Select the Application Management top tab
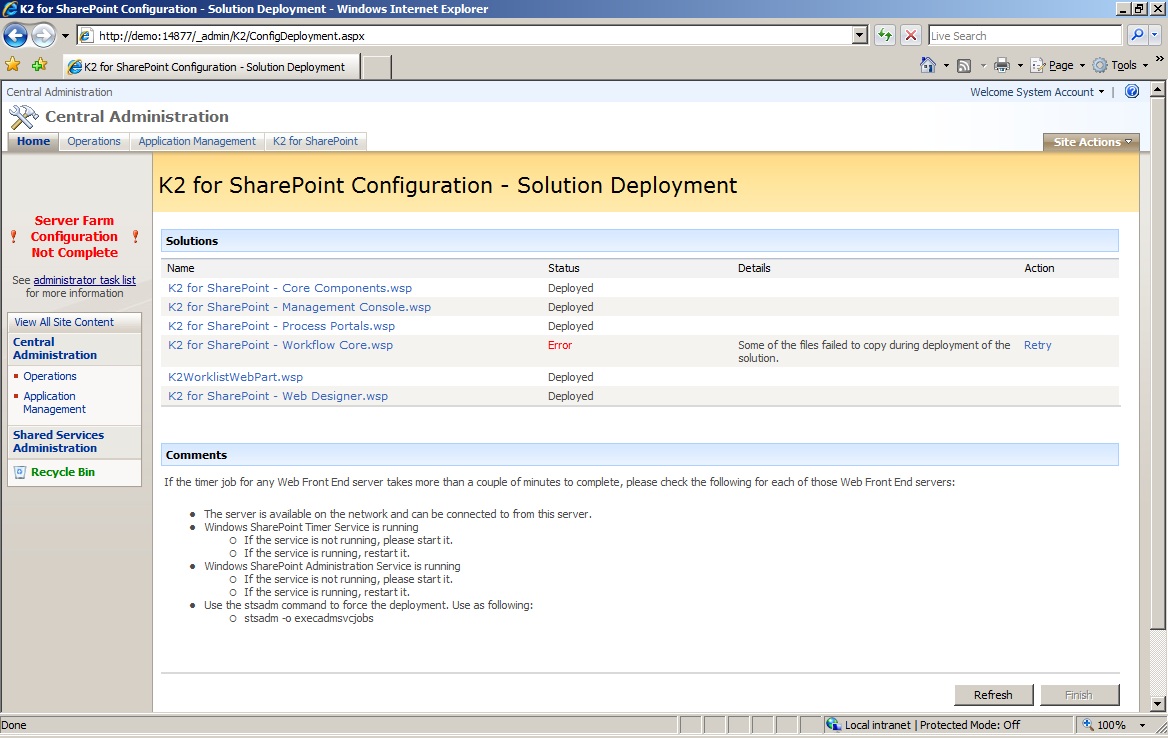This screenshot has width=1168, height=738. pos(197,141)
